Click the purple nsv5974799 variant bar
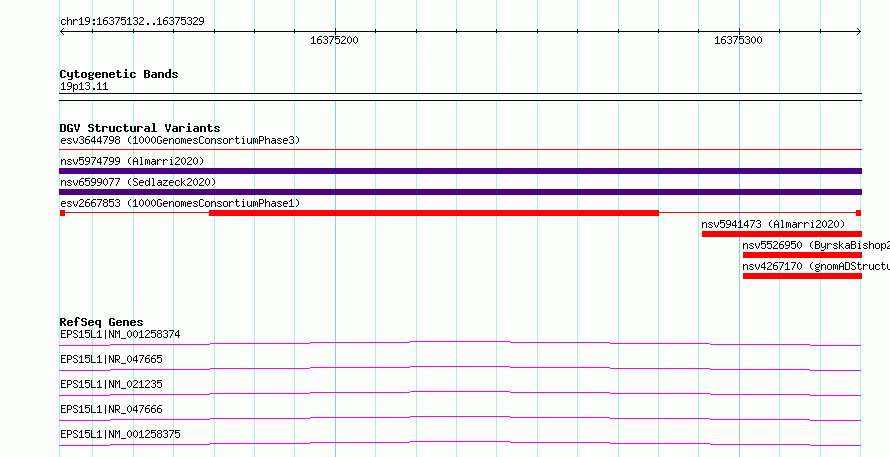 (x=460, y=171)
